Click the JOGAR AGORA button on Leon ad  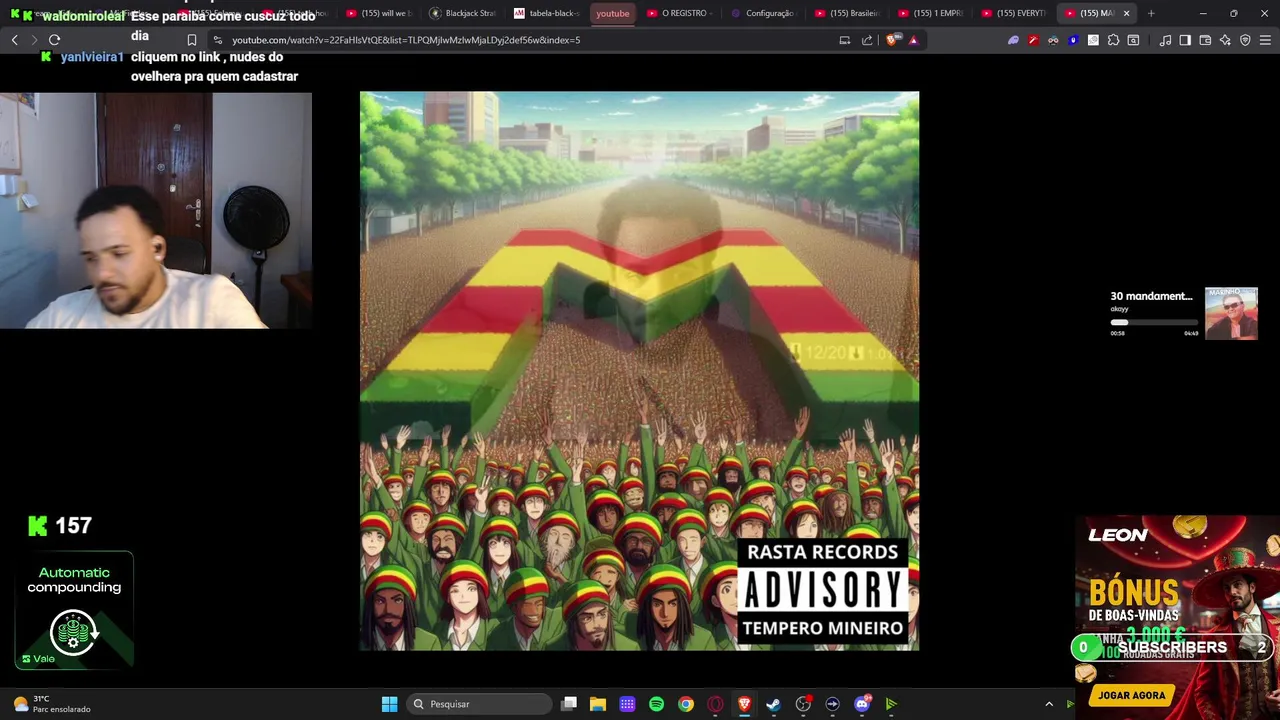pos(1131,695)
